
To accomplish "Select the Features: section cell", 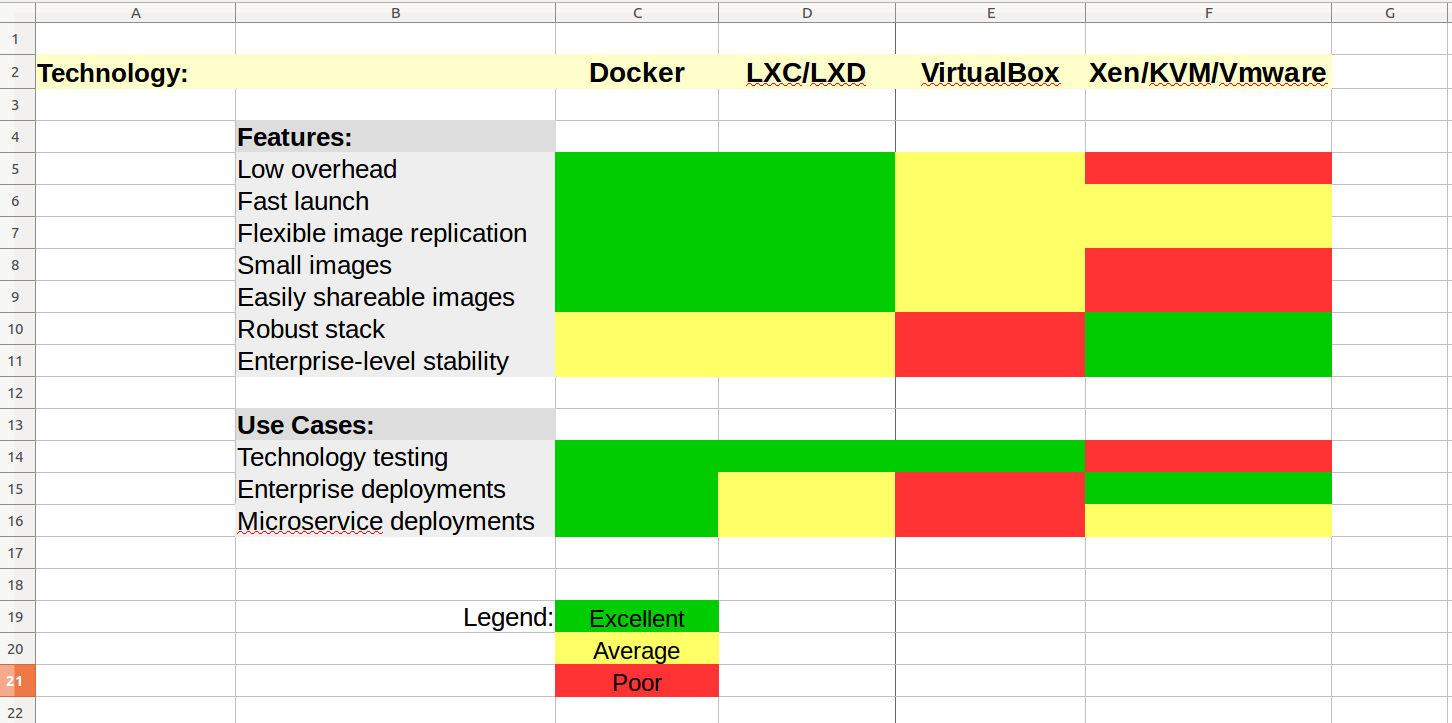I will (395, 137).
